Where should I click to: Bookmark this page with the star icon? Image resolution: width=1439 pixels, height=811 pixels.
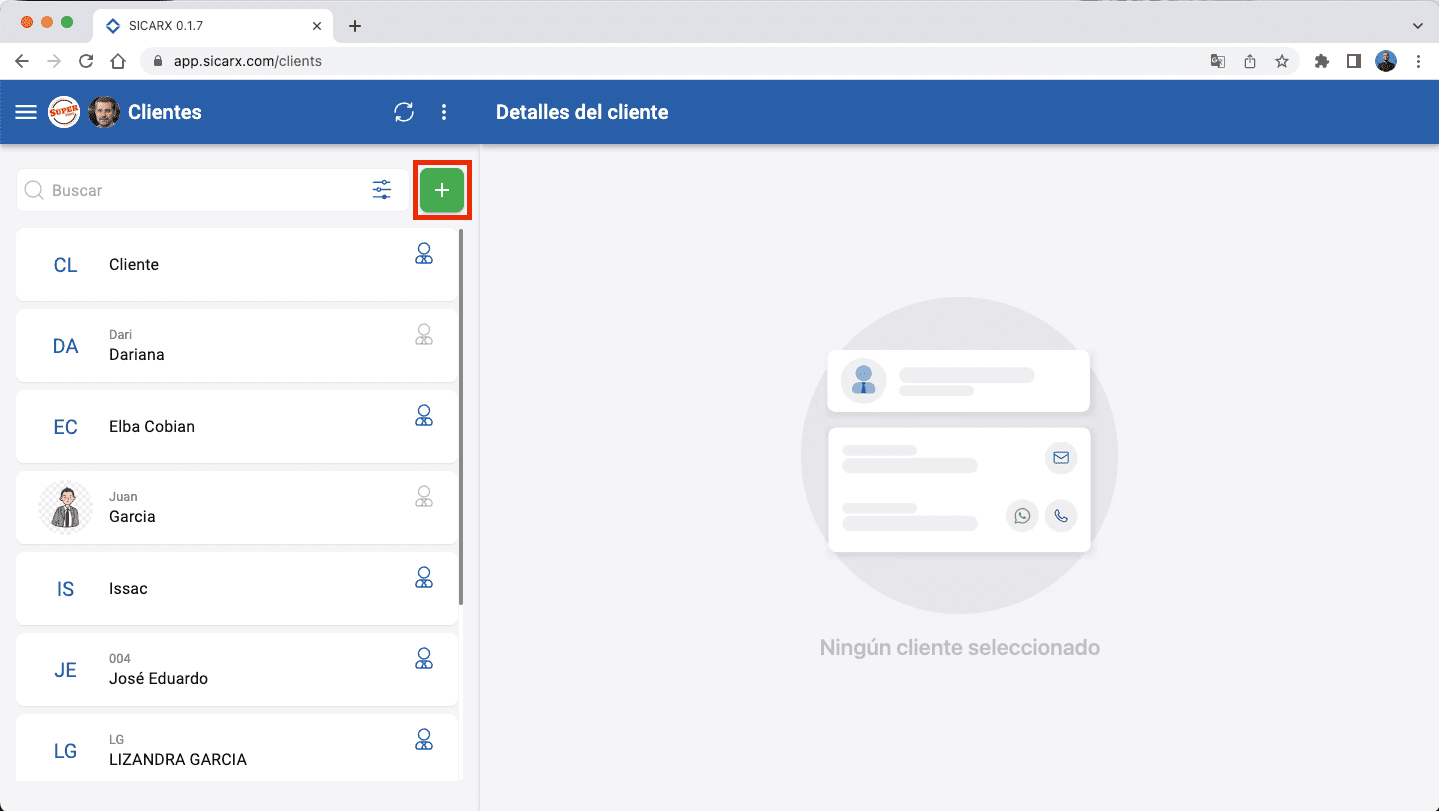pos(1282,61)
